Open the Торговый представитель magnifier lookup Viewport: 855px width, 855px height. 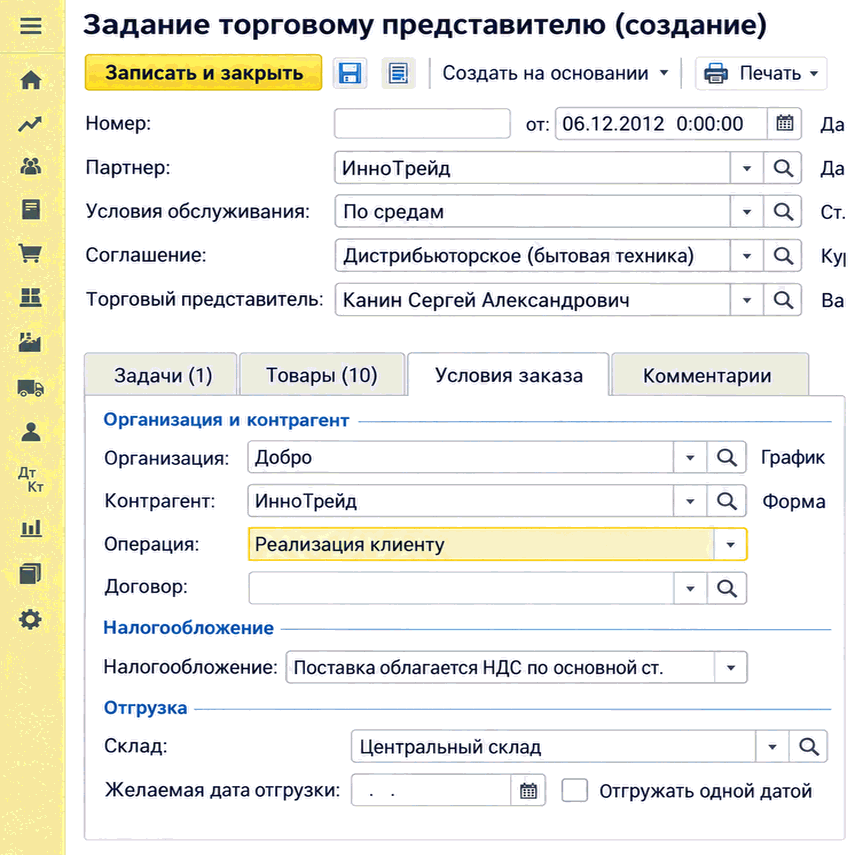click(x=782, y=300)
